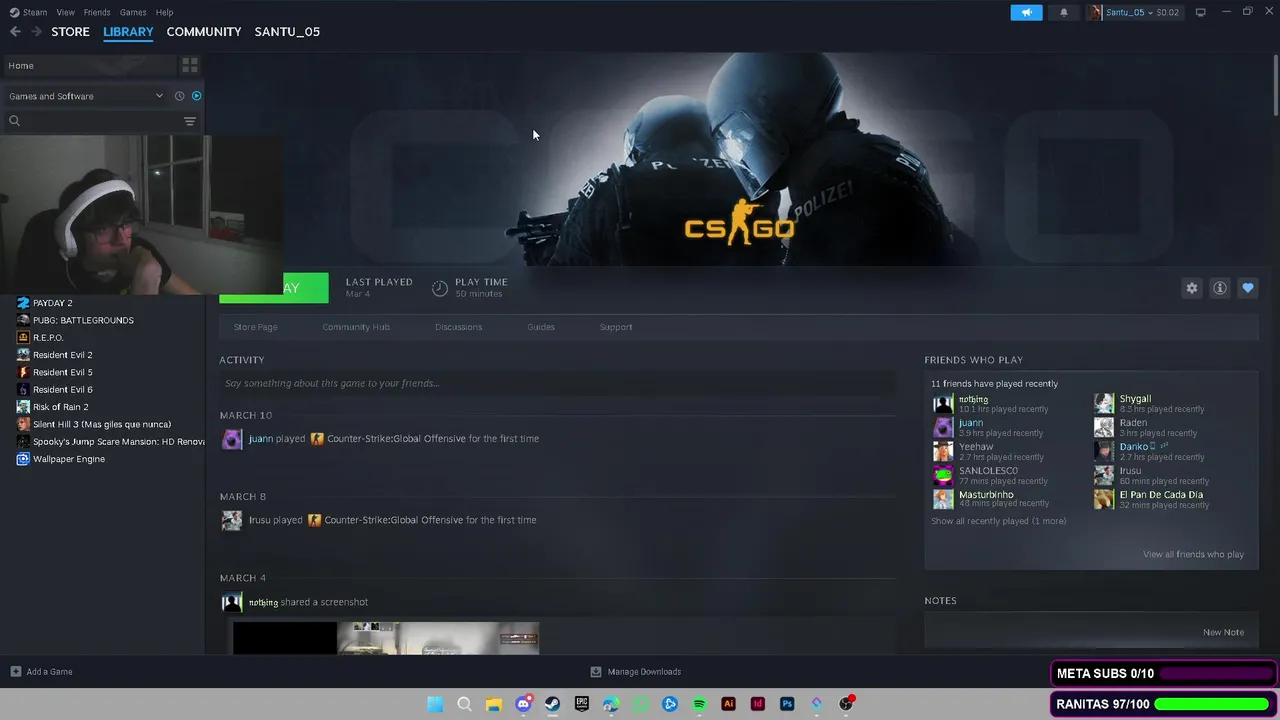Focus the library search field
Image resolution: width=1280 pixels, height=720 pixels.
[92, 121]
